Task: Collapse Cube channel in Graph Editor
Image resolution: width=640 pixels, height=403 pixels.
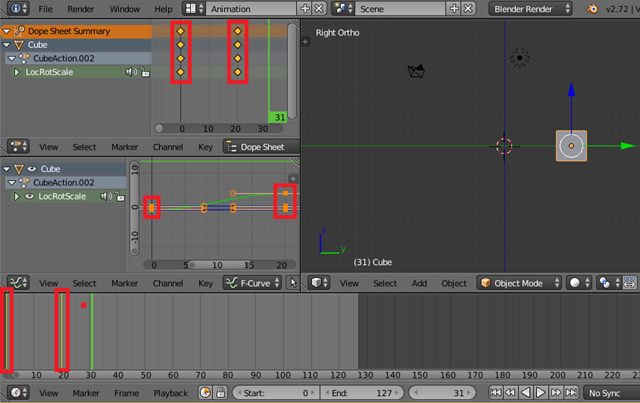Action: click(7, 169)
